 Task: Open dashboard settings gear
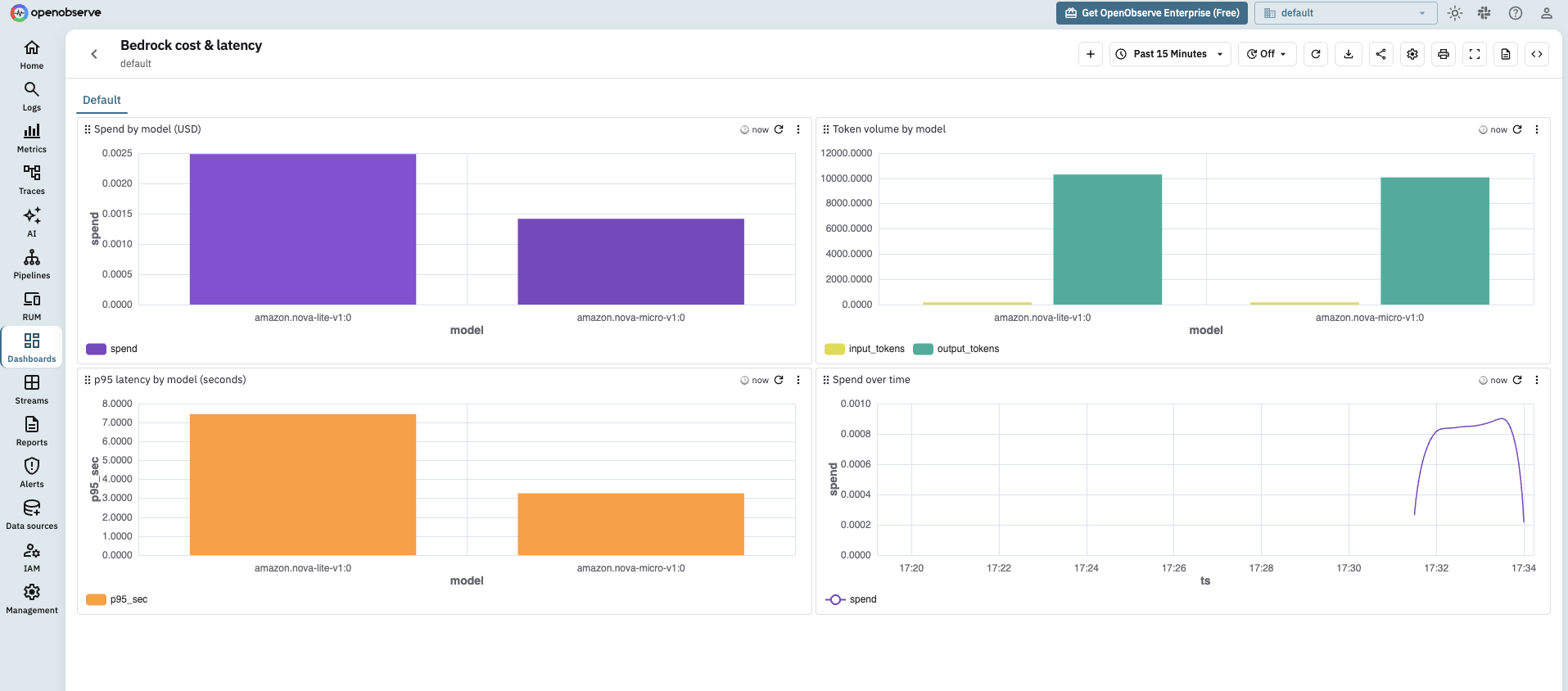click(x=1412, y=54)
